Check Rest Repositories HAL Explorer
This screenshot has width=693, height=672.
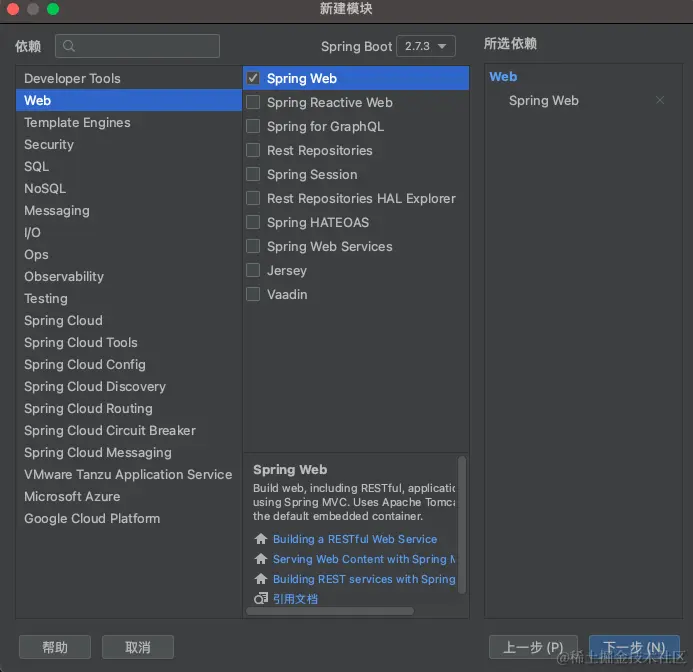[253, 198]
